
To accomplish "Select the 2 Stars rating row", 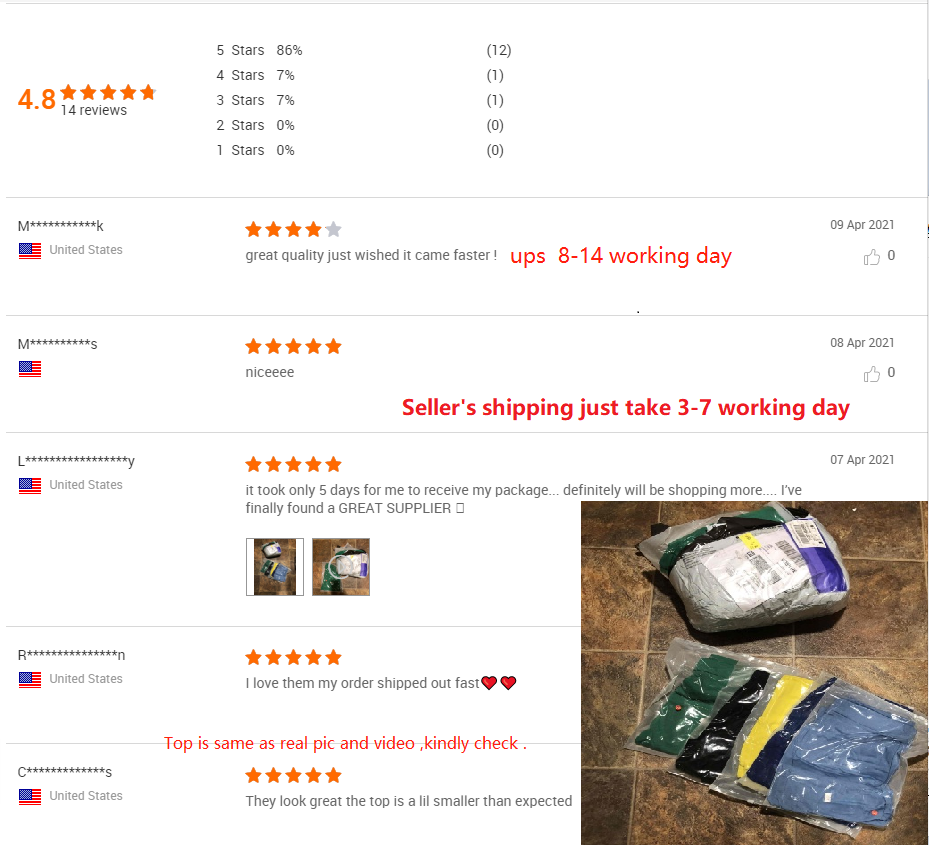I will [x=240, y=125].
